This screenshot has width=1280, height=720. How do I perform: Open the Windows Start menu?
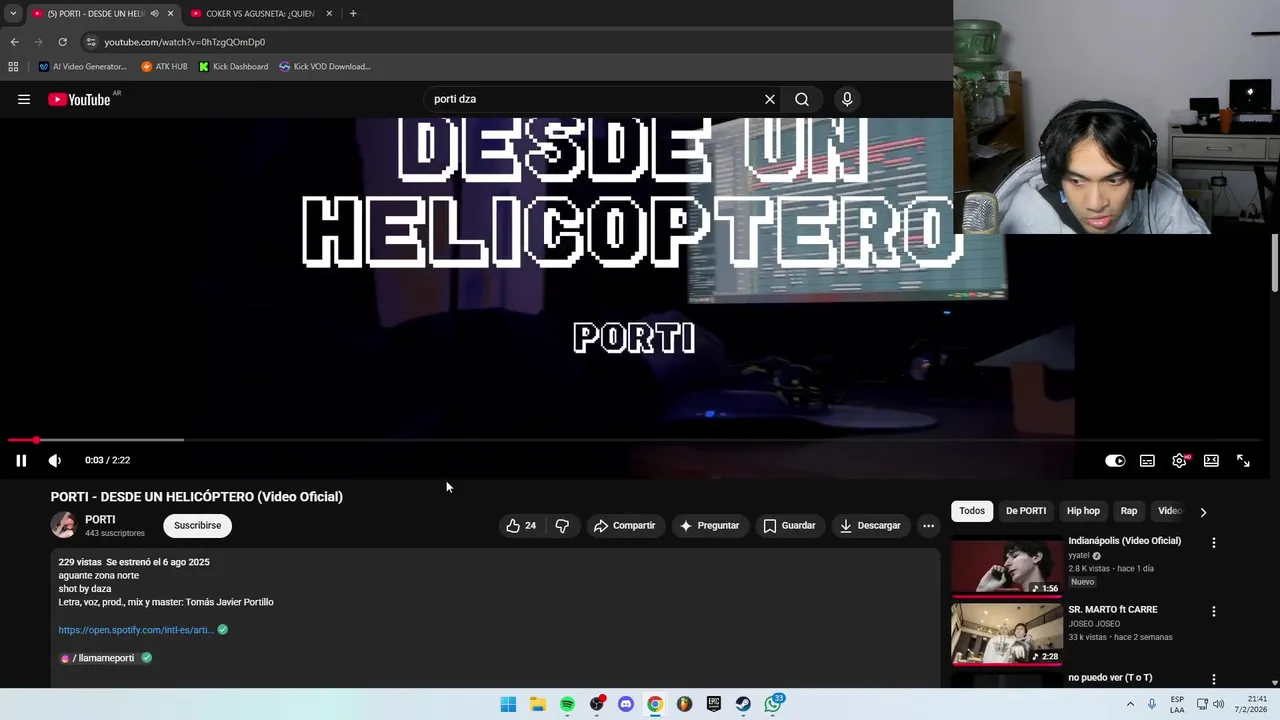coord(508,704)
